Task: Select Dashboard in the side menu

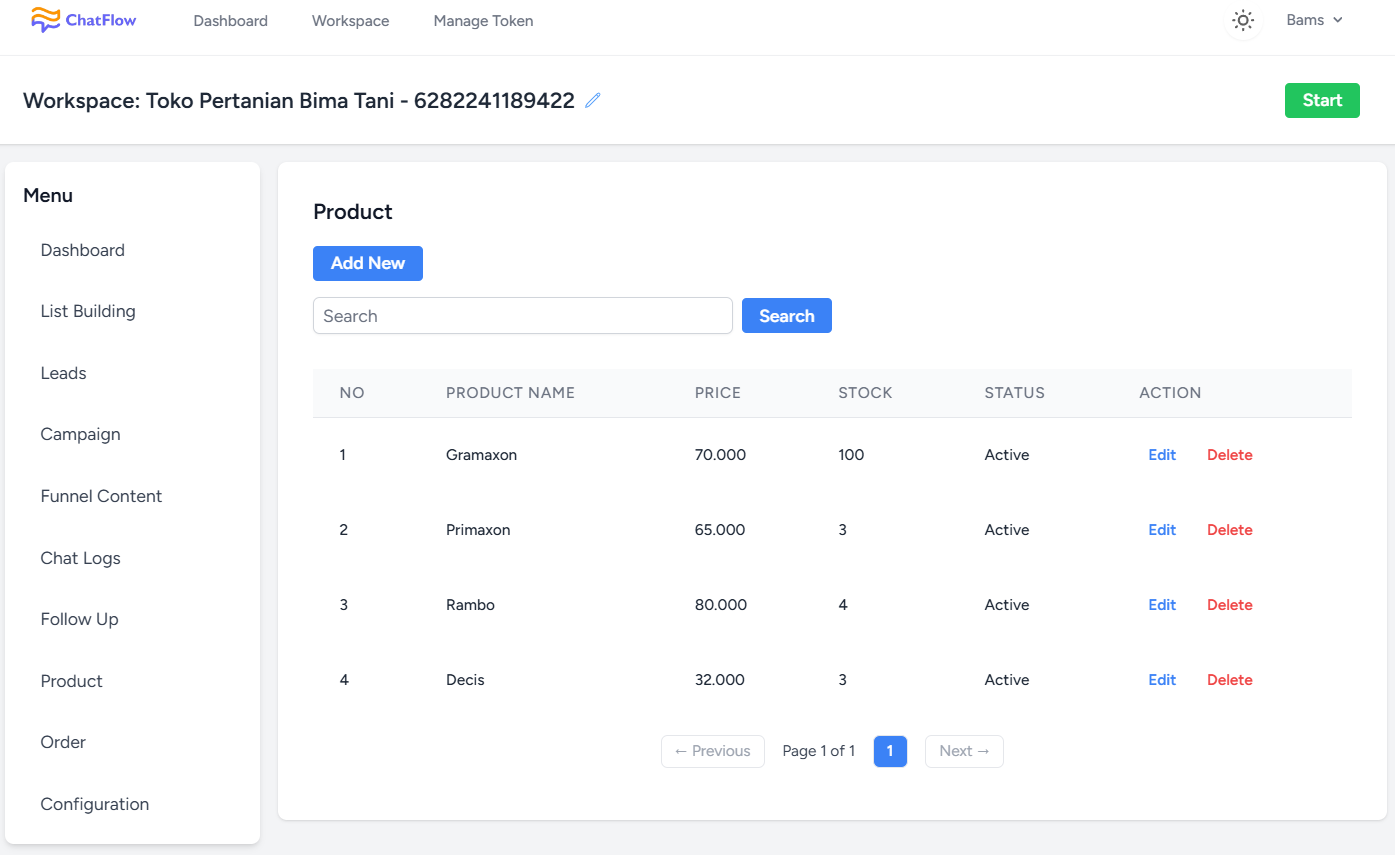Action: tap(83, 250)
